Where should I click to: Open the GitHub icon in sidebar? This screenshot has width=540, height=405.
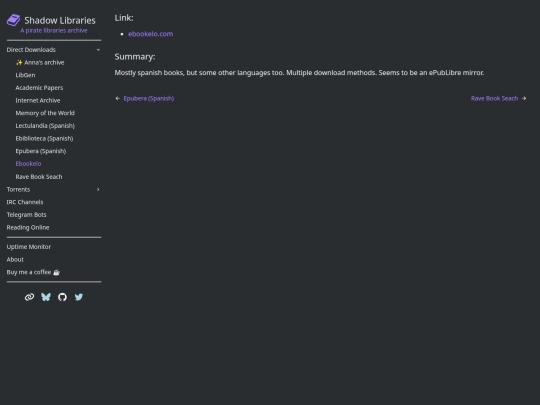tap(62, 297)
